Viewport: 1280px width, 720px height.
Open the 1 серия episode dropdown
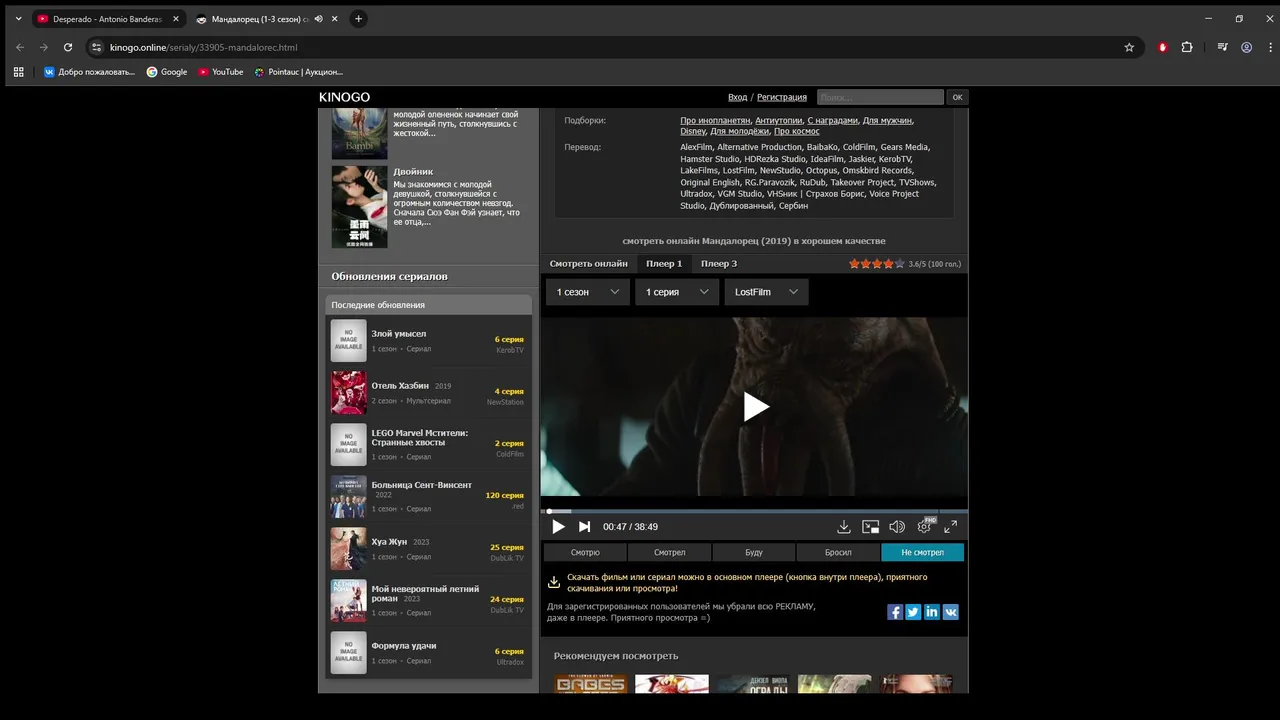click(x=677, y=292)
